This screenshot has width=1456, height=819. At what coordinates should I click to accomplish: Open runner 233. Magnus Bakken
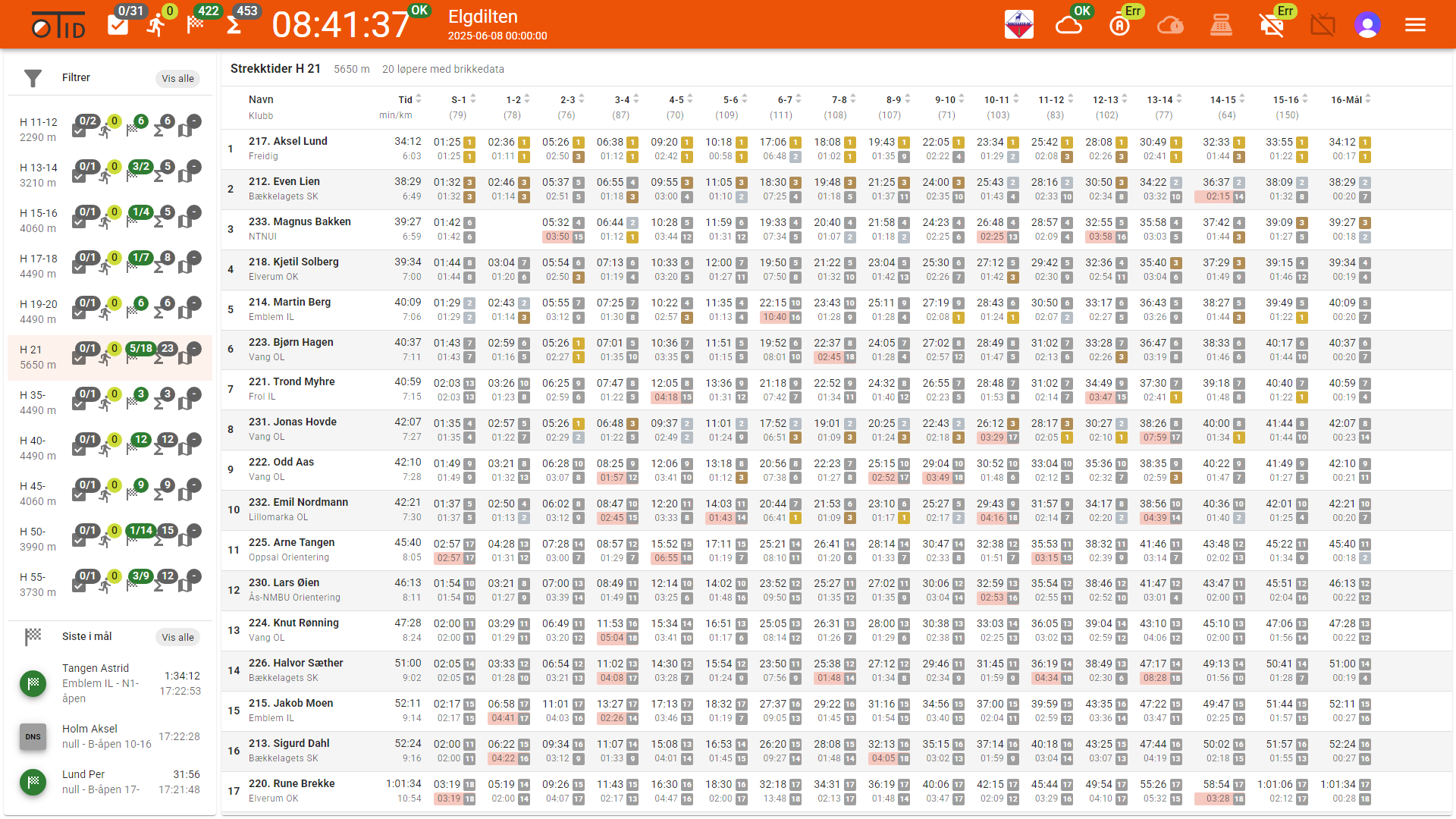point(300,221)
